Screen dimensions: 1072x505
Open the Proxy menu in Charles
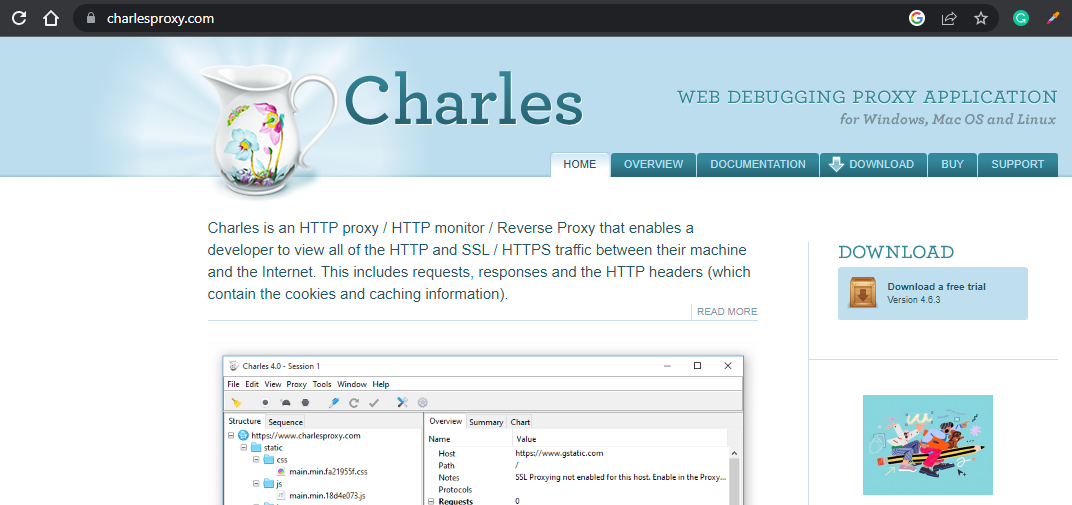tap(297, 384)
